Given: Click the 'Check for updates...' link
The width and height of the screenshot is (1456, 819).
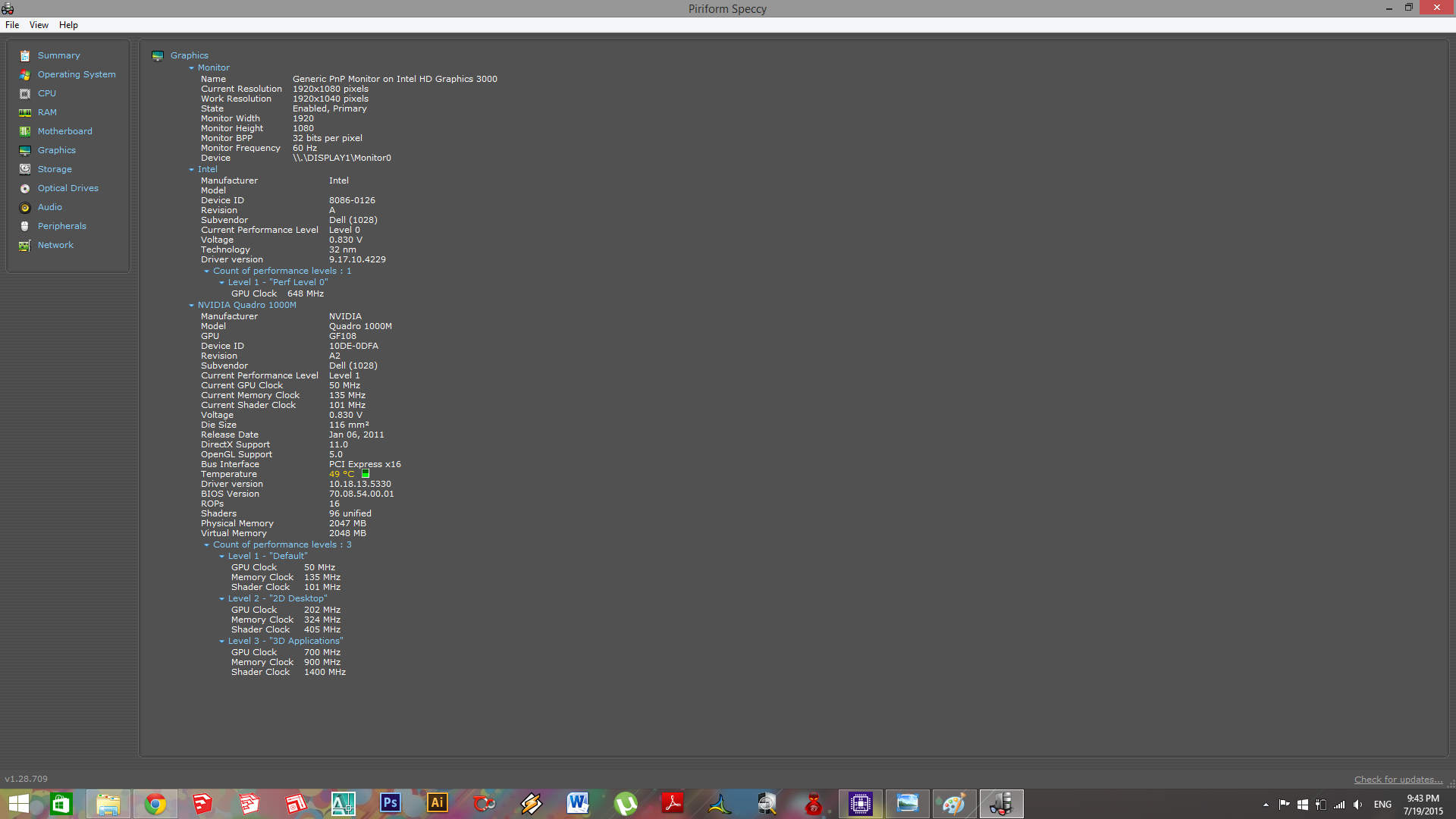Looking at the screenshot, I should [1398, 780].
